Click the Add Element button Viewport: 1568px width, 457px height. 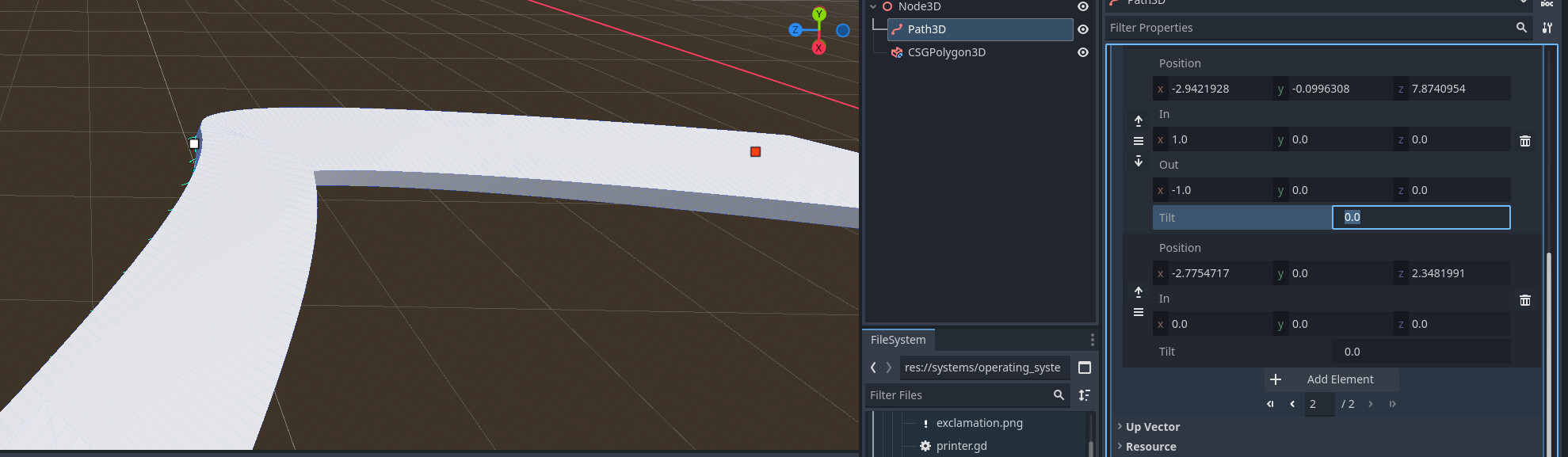(1332, 379)
